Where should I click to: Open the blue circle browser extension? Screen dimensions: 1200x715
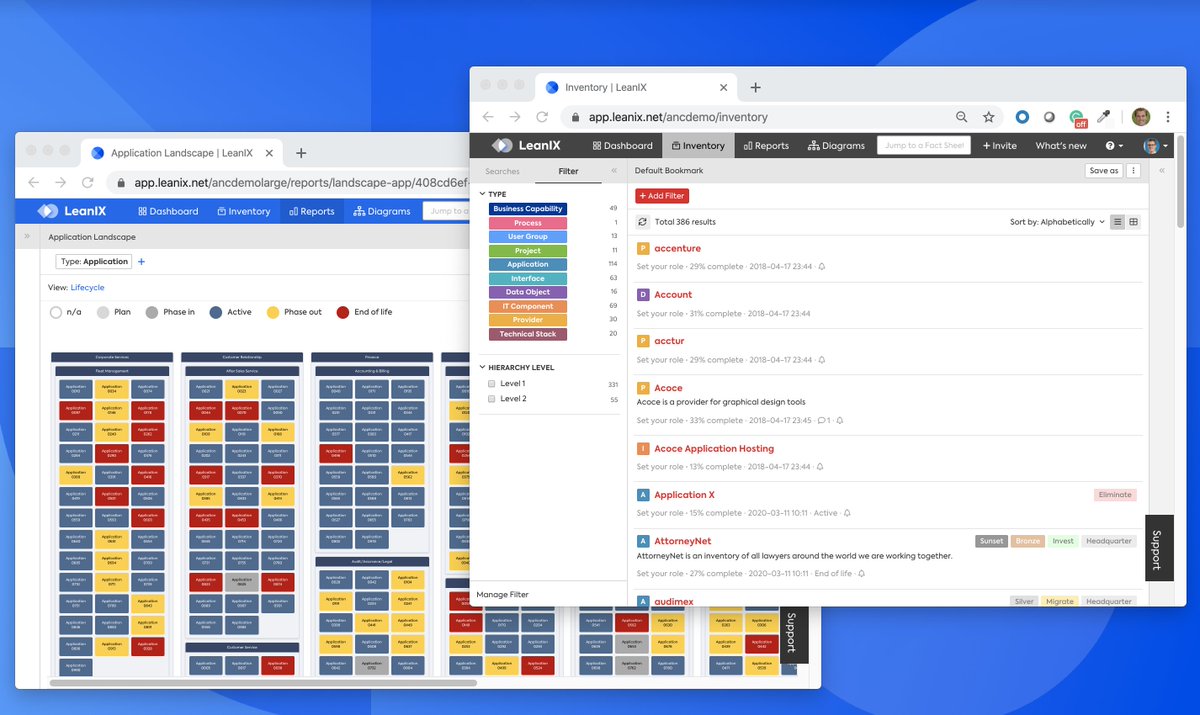1022,117
